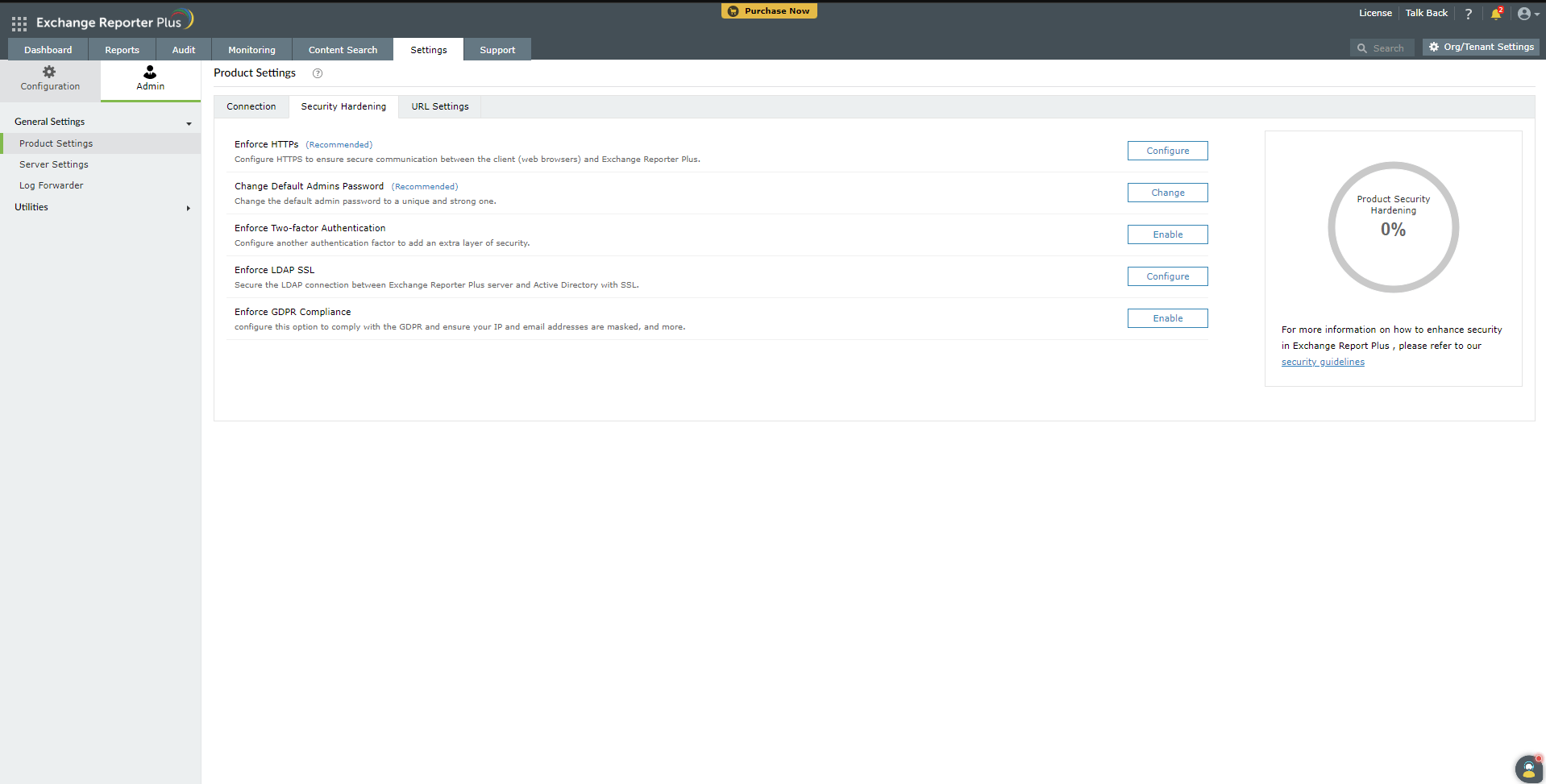Open the URL Settings sub-tab
The image size is (1546, 784).
click(x=440, y=106)
